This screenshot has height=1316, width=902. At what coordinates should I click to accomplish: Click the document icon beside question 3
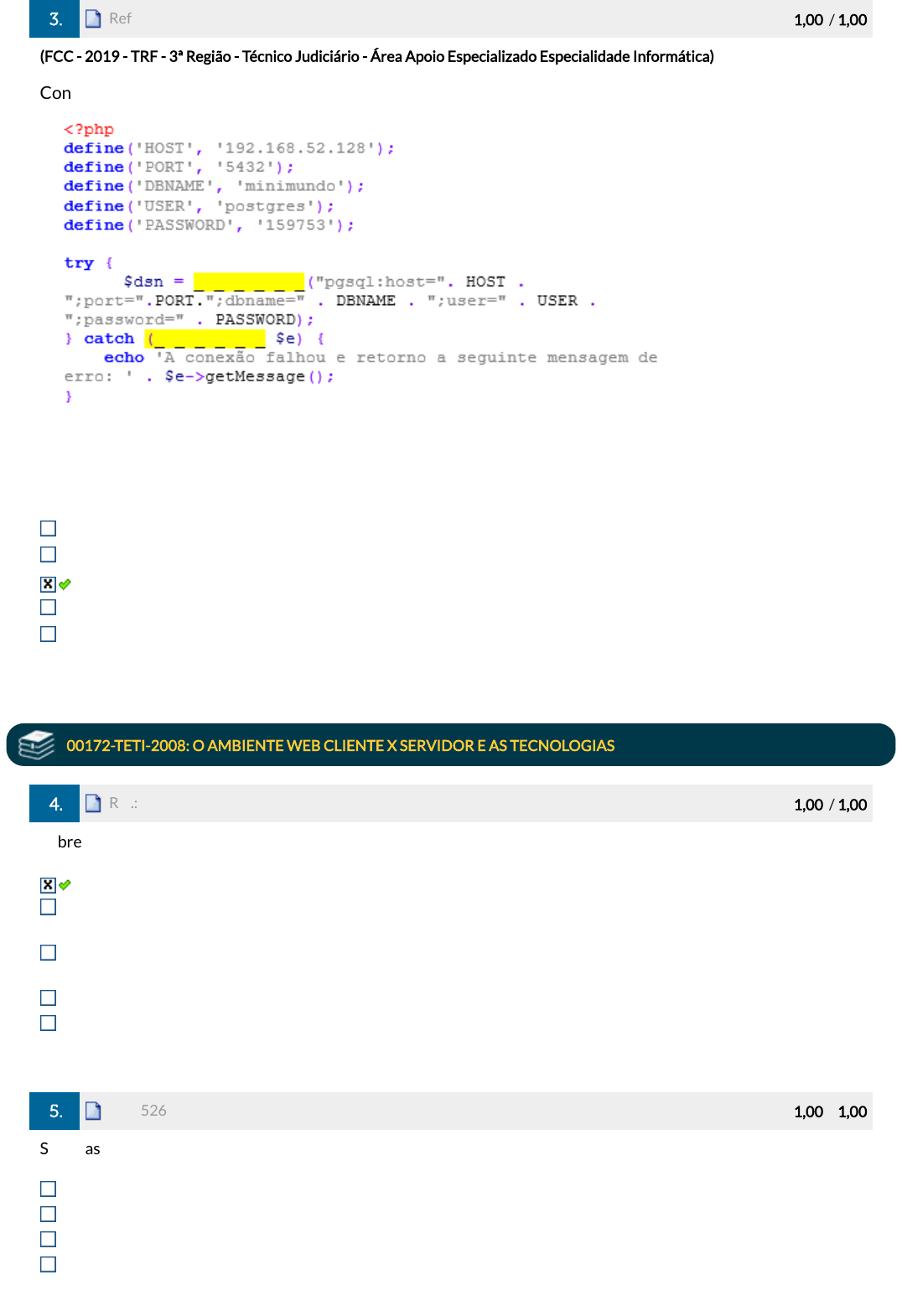pos(93,18)
